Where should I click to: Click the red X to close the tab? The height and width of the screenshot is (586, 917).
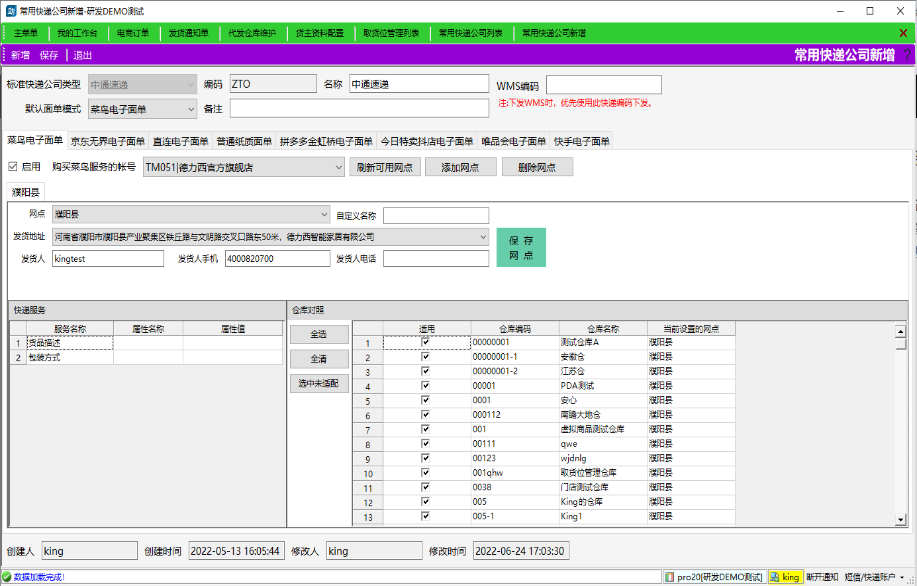[x=903, y=33]
